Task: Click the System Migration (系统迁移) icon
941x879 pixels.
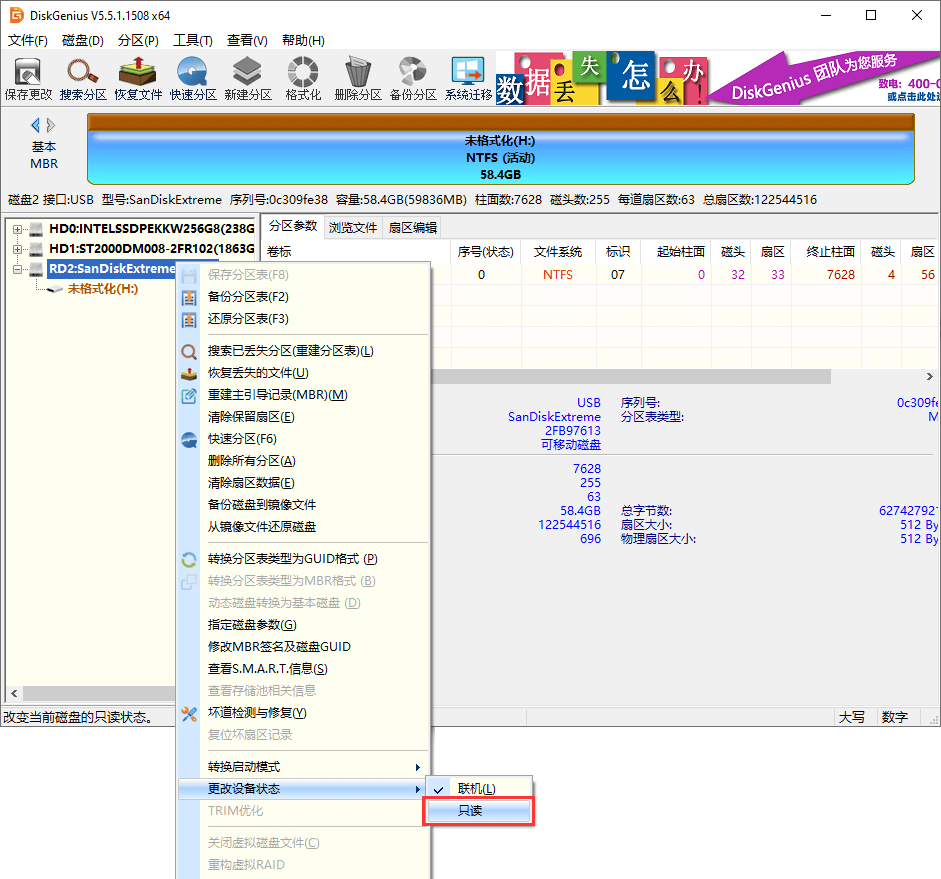Action: [468, 78]
